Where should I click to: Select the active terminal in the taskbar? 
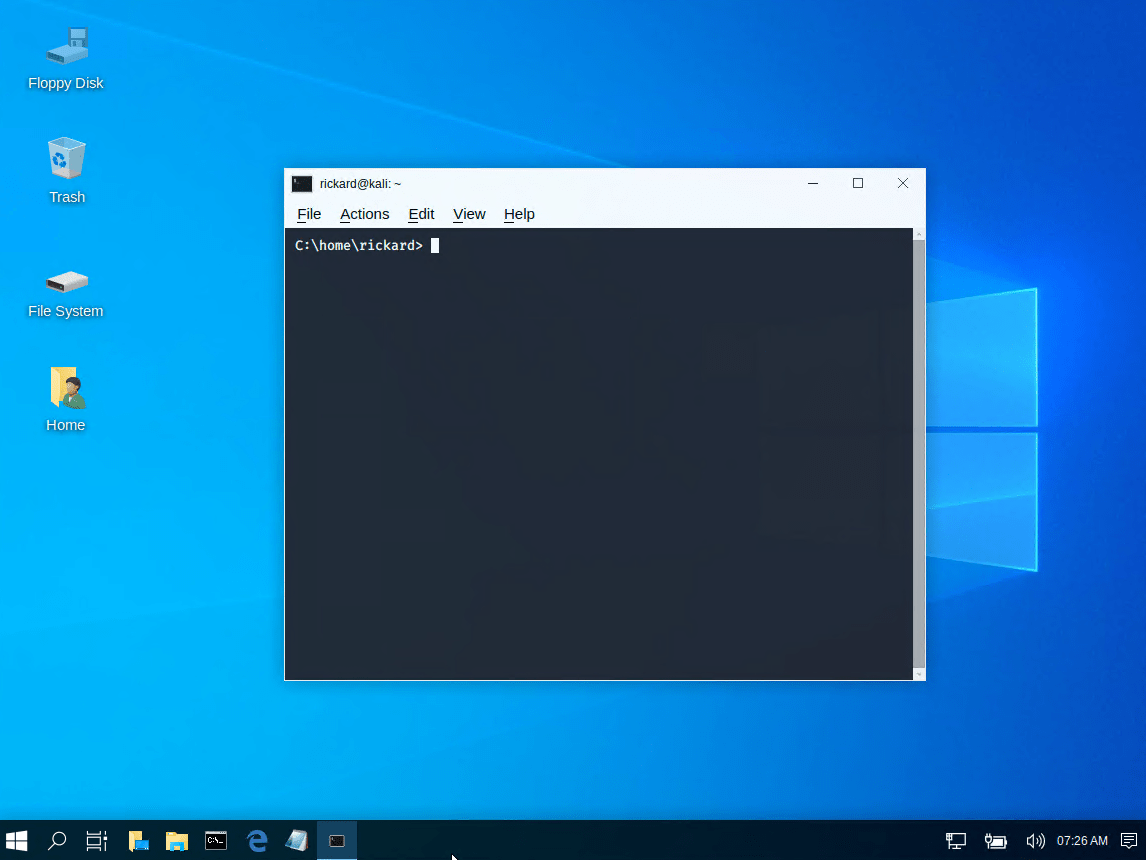[x=337, y=840]
